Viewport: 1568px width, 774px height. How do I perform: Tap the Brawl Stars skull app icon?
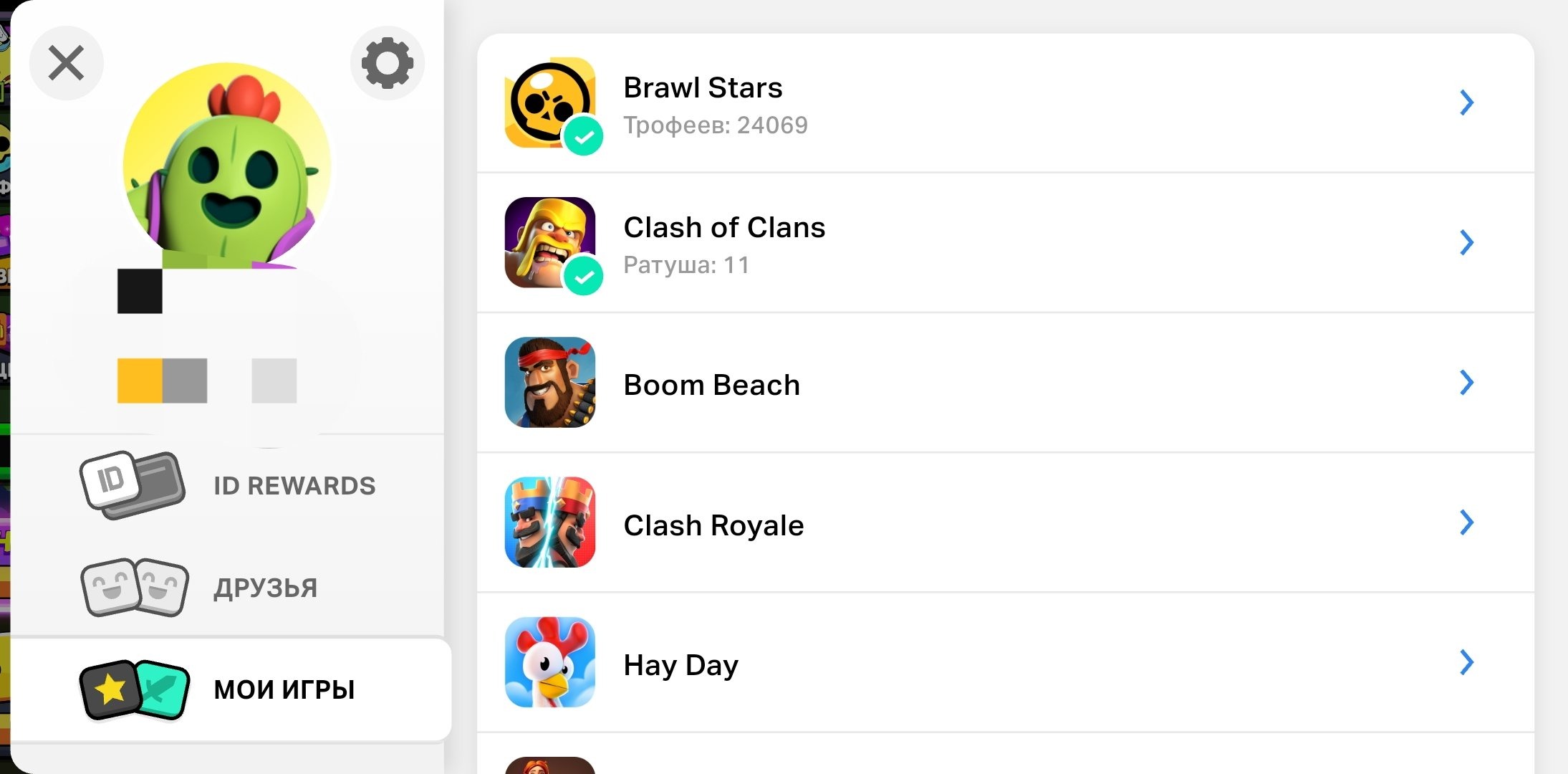[x=550, y=102]
